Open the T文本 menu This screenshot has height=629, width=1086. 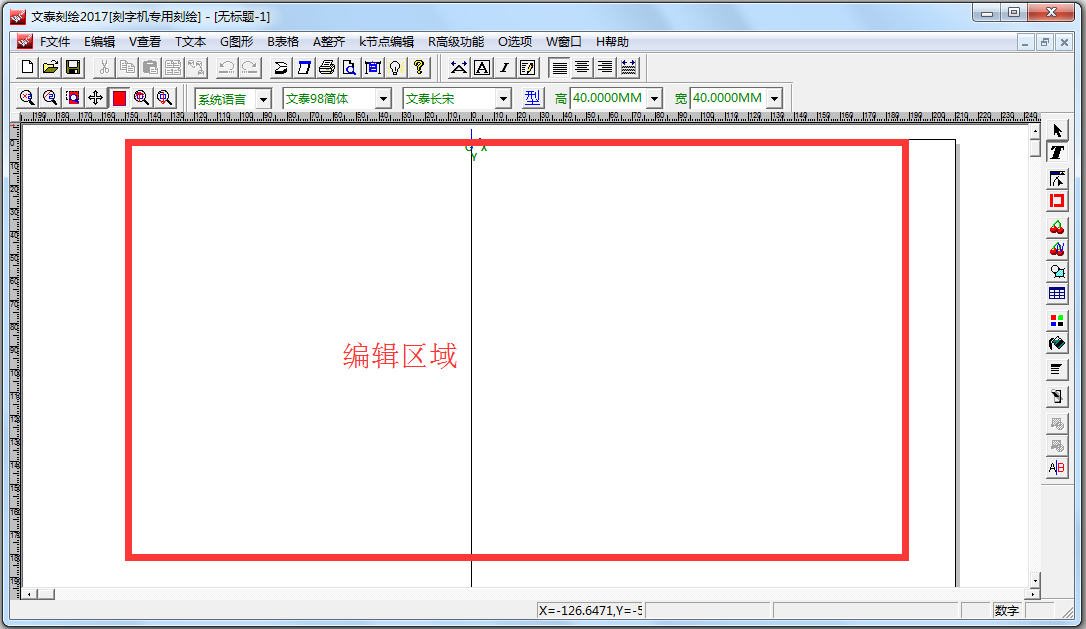click(x=190, y=42)
